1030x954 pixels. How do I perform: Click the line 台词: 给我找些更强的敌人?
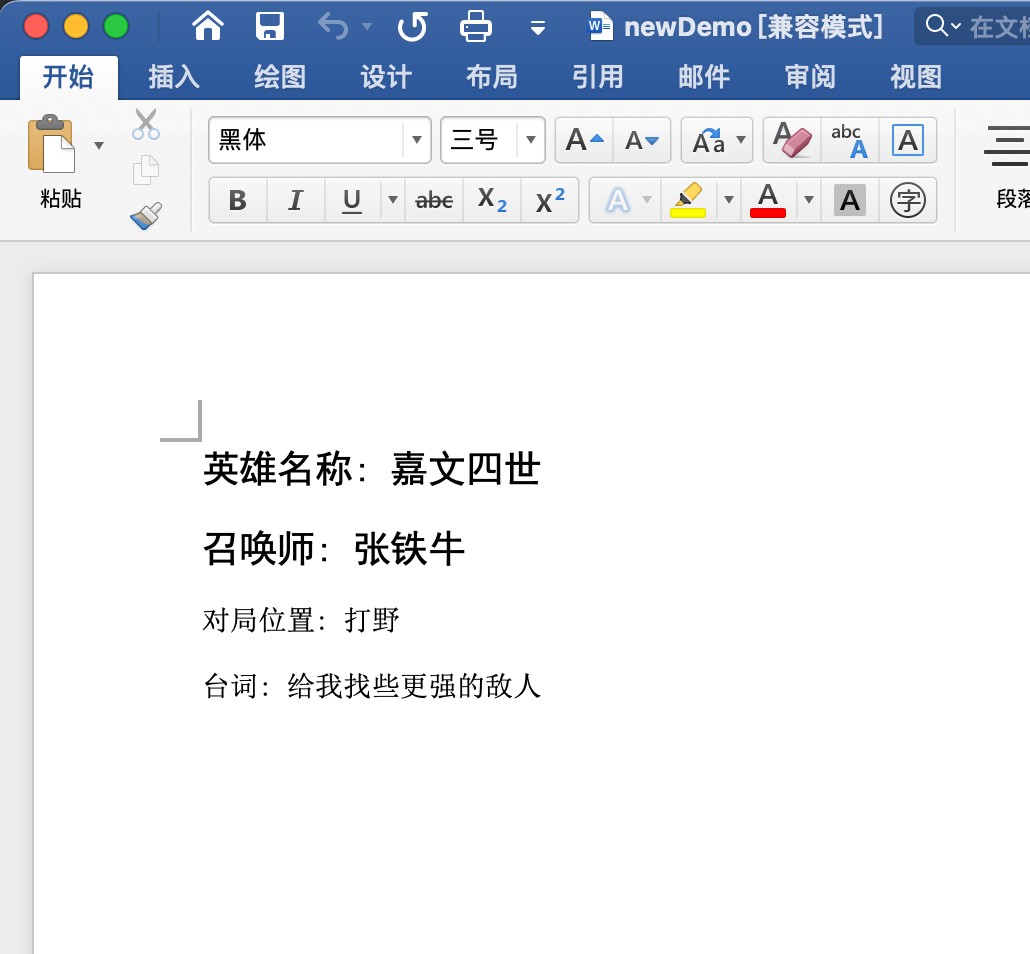[x=372, y=687]
